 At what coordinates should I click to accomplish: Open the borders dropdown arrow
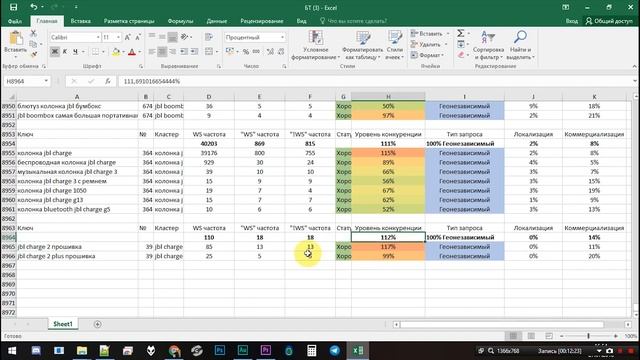103,52
